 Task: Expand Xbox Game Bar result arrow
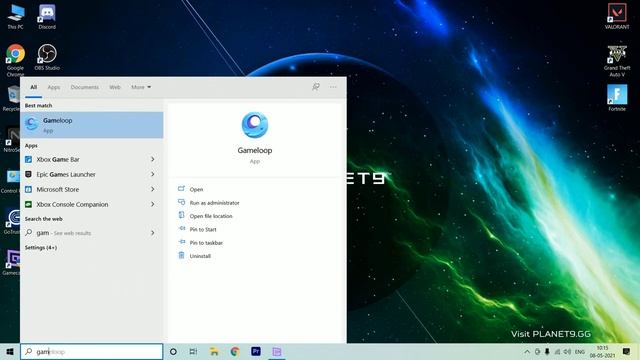[x=153, y=159]
